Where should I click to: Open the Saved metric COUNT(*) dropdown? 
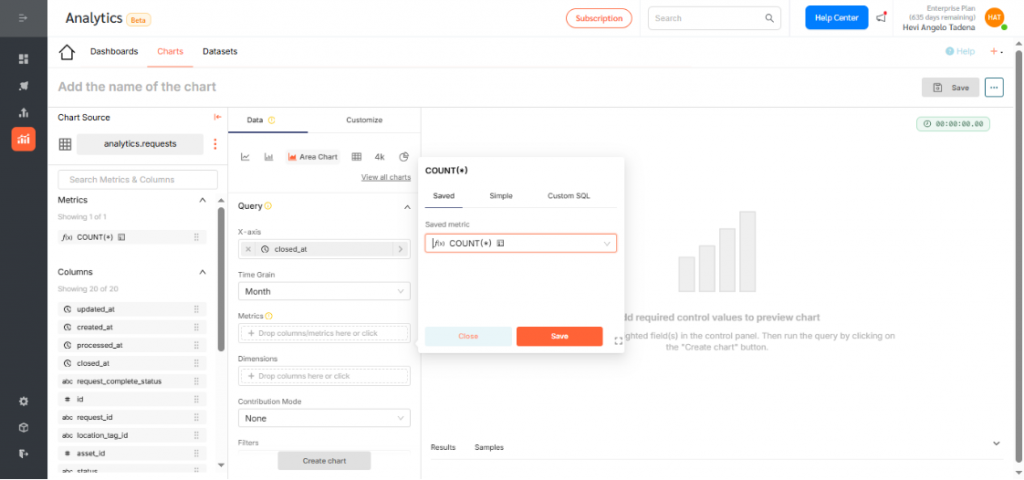tap(520, 243)
